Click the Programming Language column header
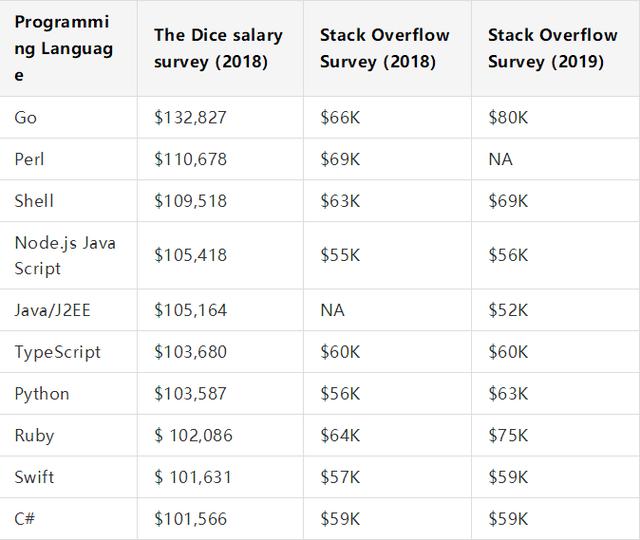The height and width of the screenshot is (540, 640). pos(63,48)
